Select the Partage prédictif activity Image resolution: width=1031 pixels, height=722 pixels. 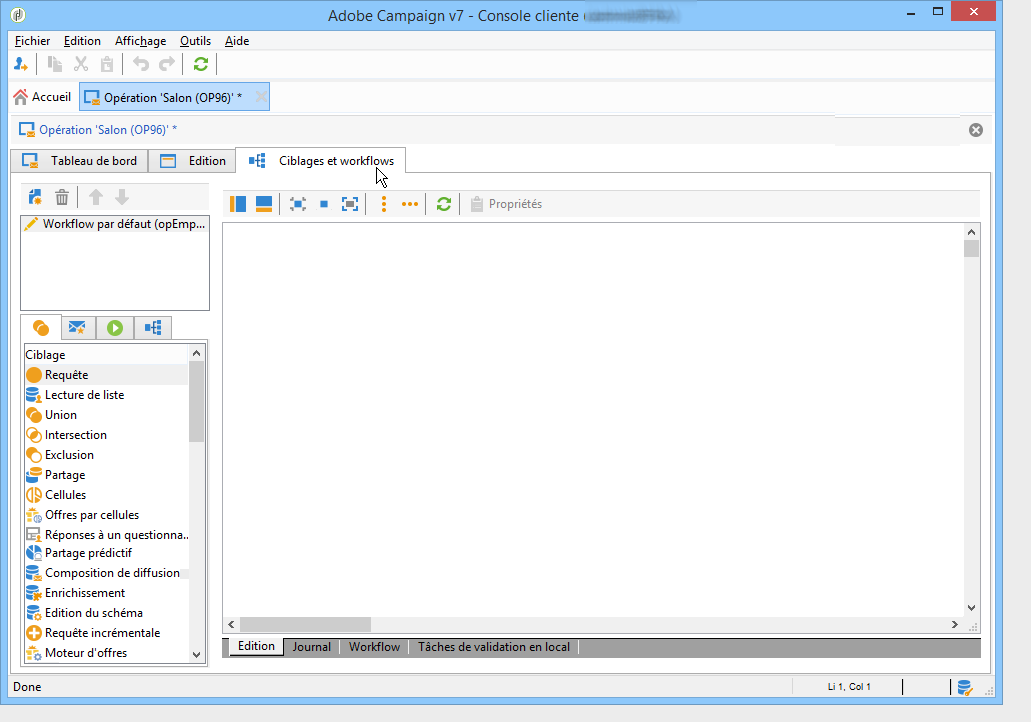click(107, 553)
